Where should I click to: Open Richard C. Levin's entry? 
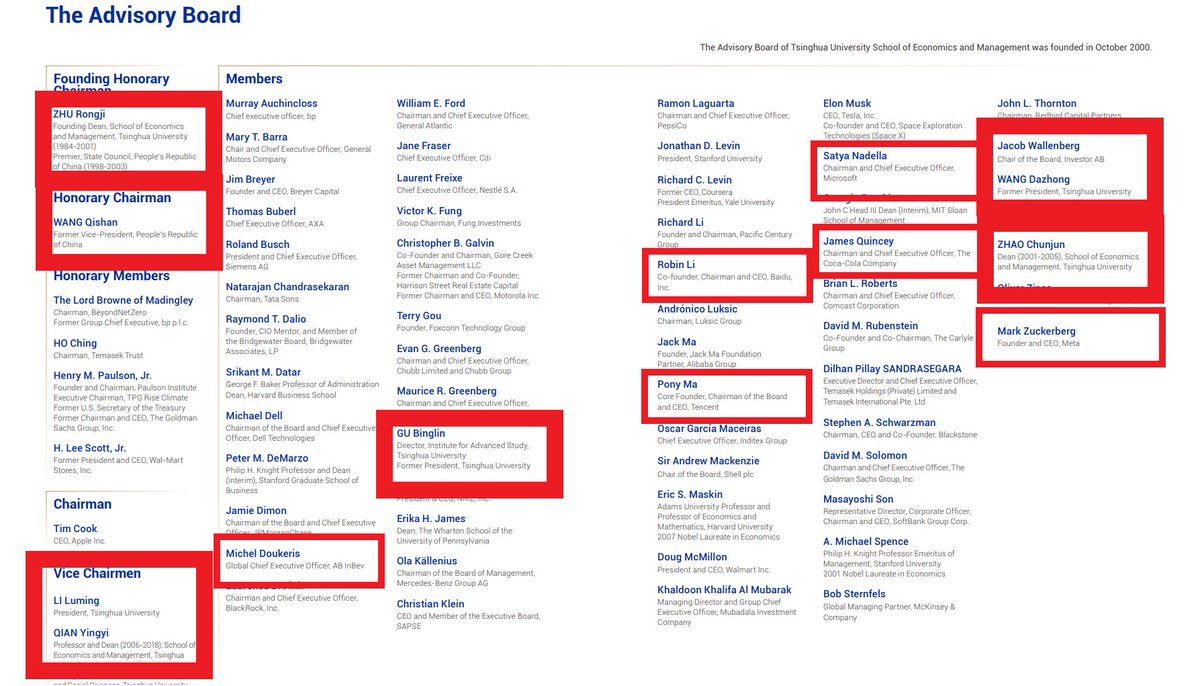[x=694, y=180]
